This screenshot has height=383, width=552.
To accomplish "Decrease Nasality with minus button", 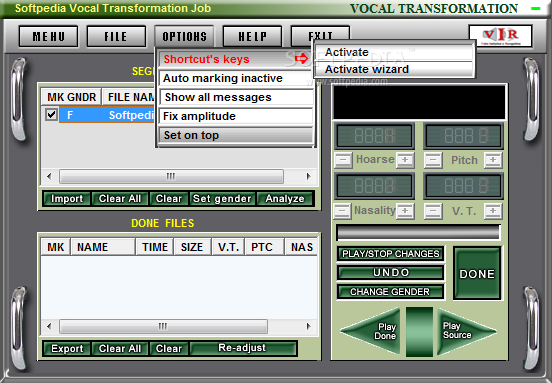I will (342, 211).
